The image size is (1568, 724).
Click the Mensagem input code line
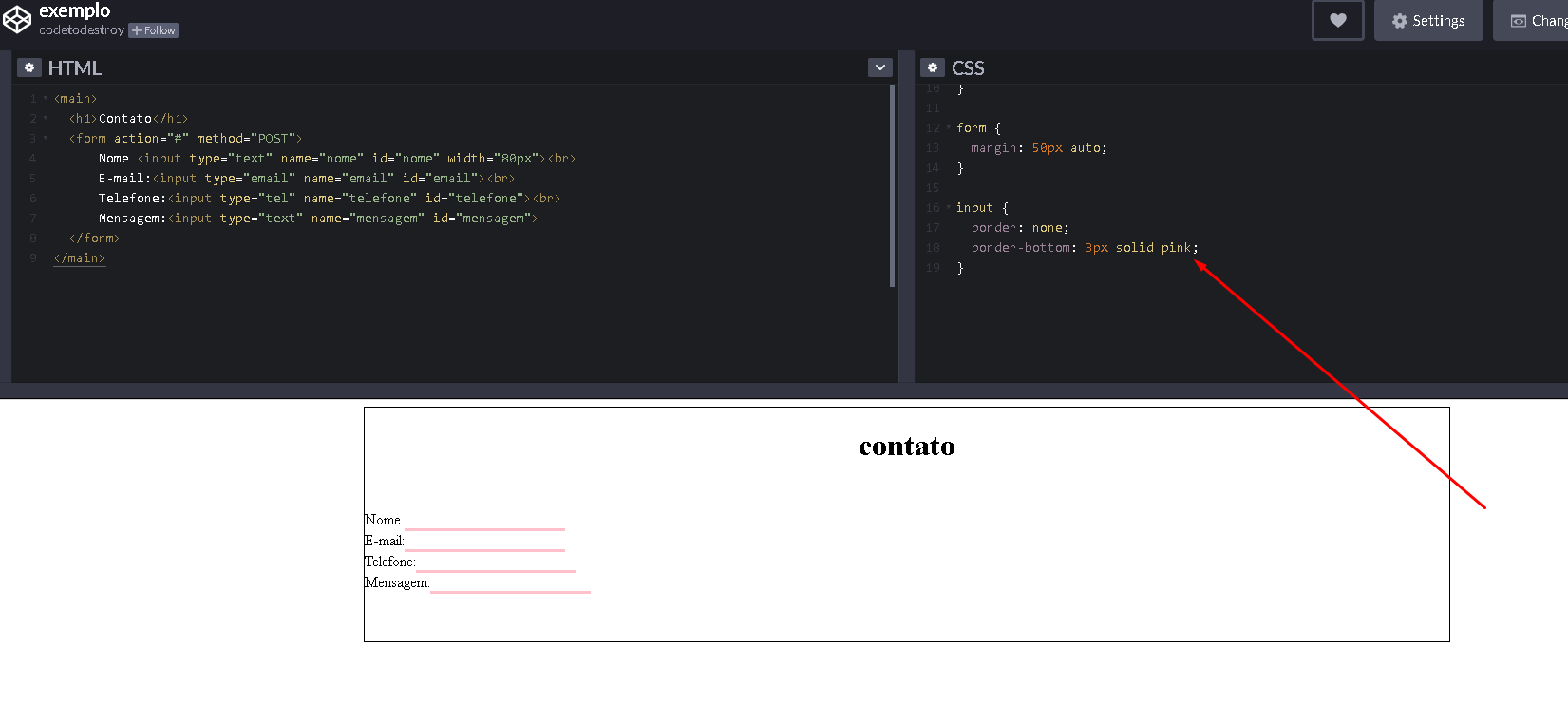[x=318, y=218]
